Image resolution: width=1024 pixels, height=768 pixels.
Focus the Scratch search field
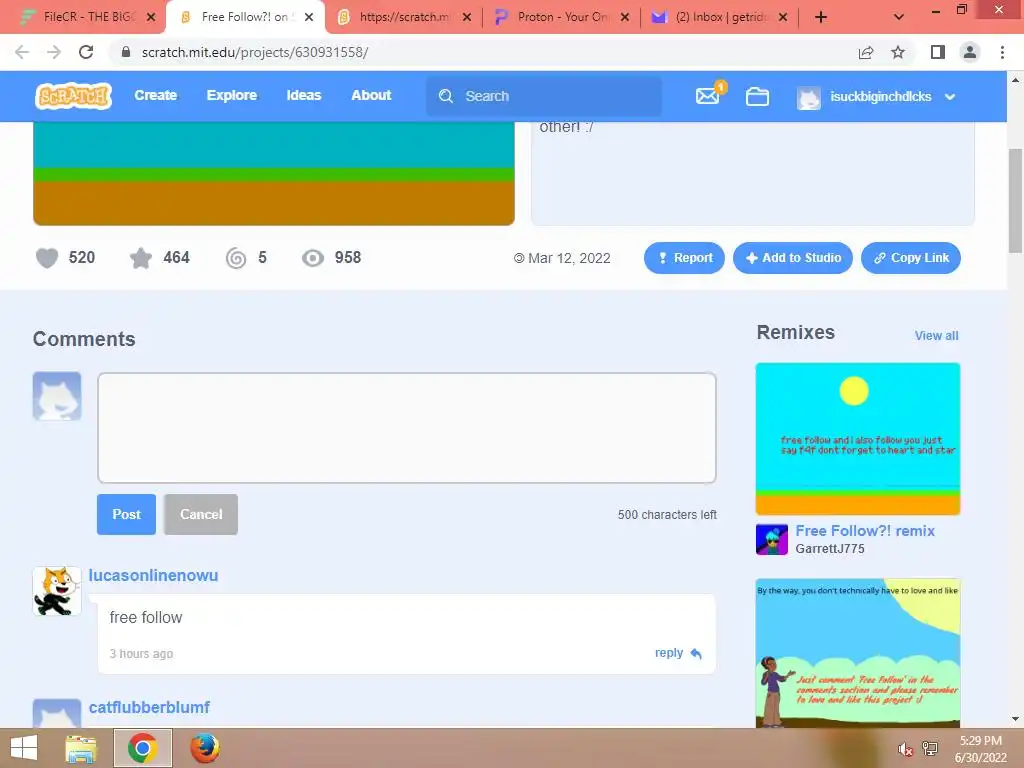(x=543, y=97)
